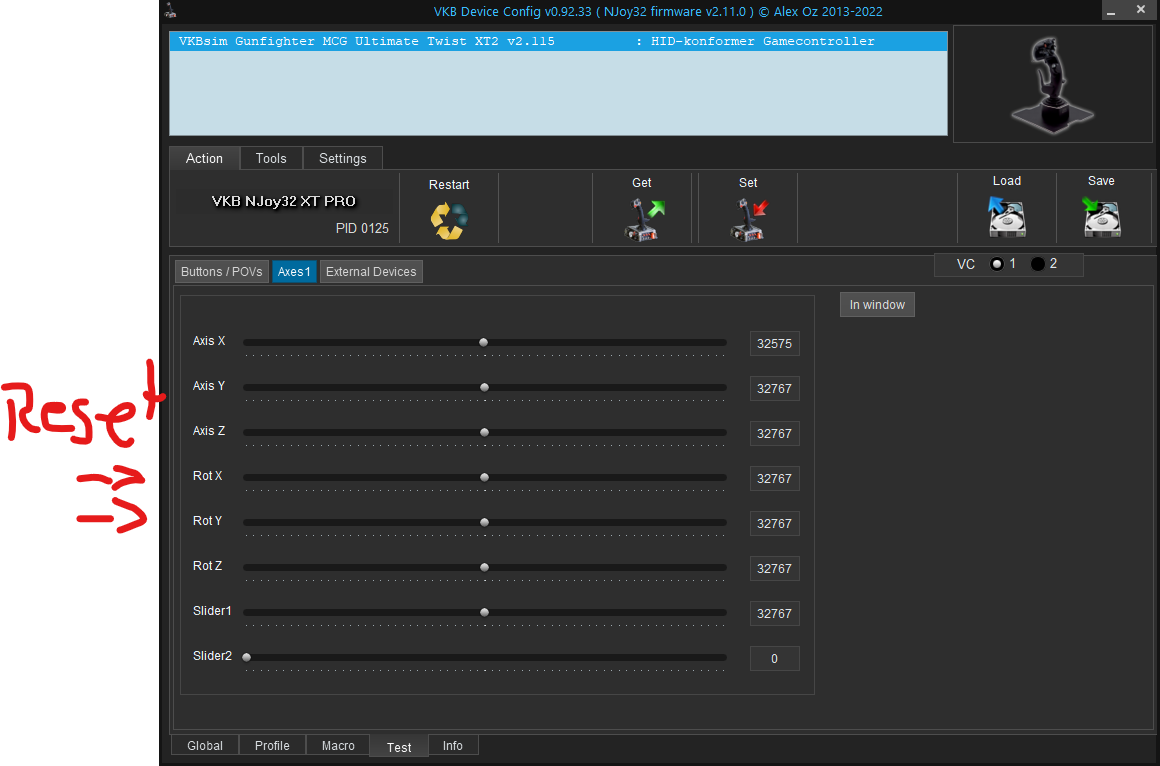
Task: Switch to External Devices tab
Action: pyautogui.click(x=371, y=272)
